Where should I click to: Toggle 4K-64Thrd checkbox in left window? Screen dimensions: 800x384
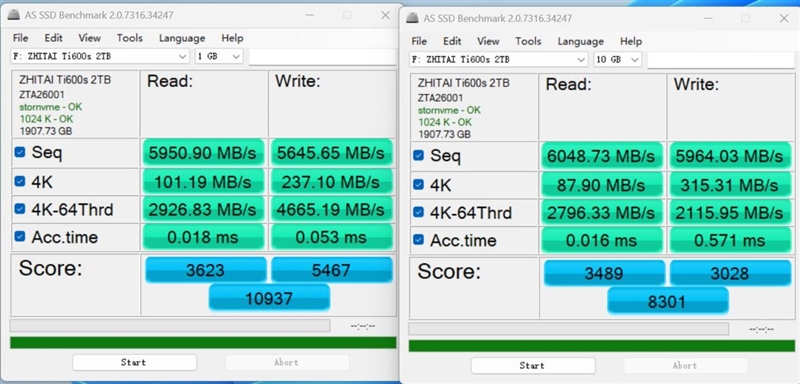(20, 209)
